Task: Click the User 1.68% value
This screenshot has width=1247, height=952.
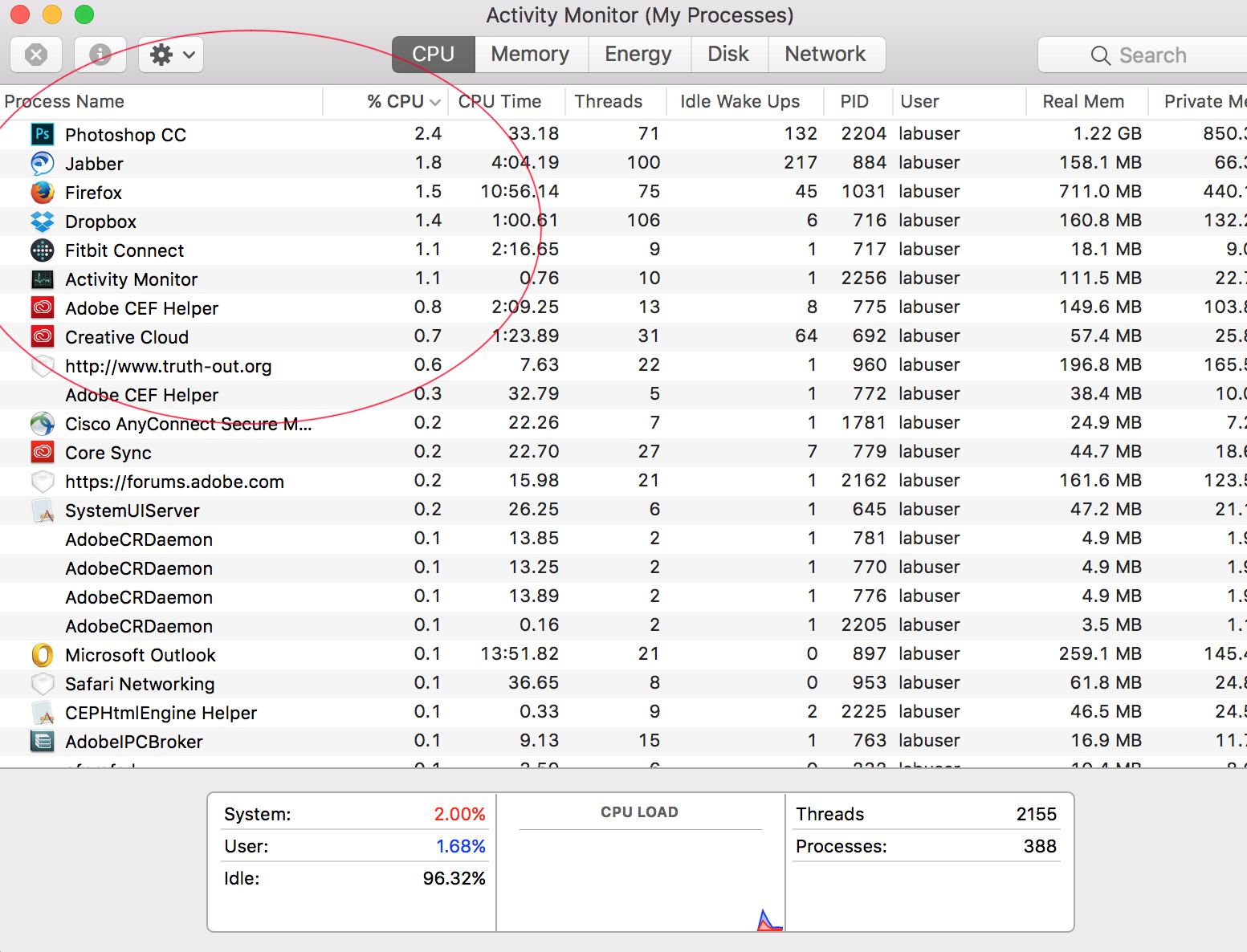Action: 460,846
